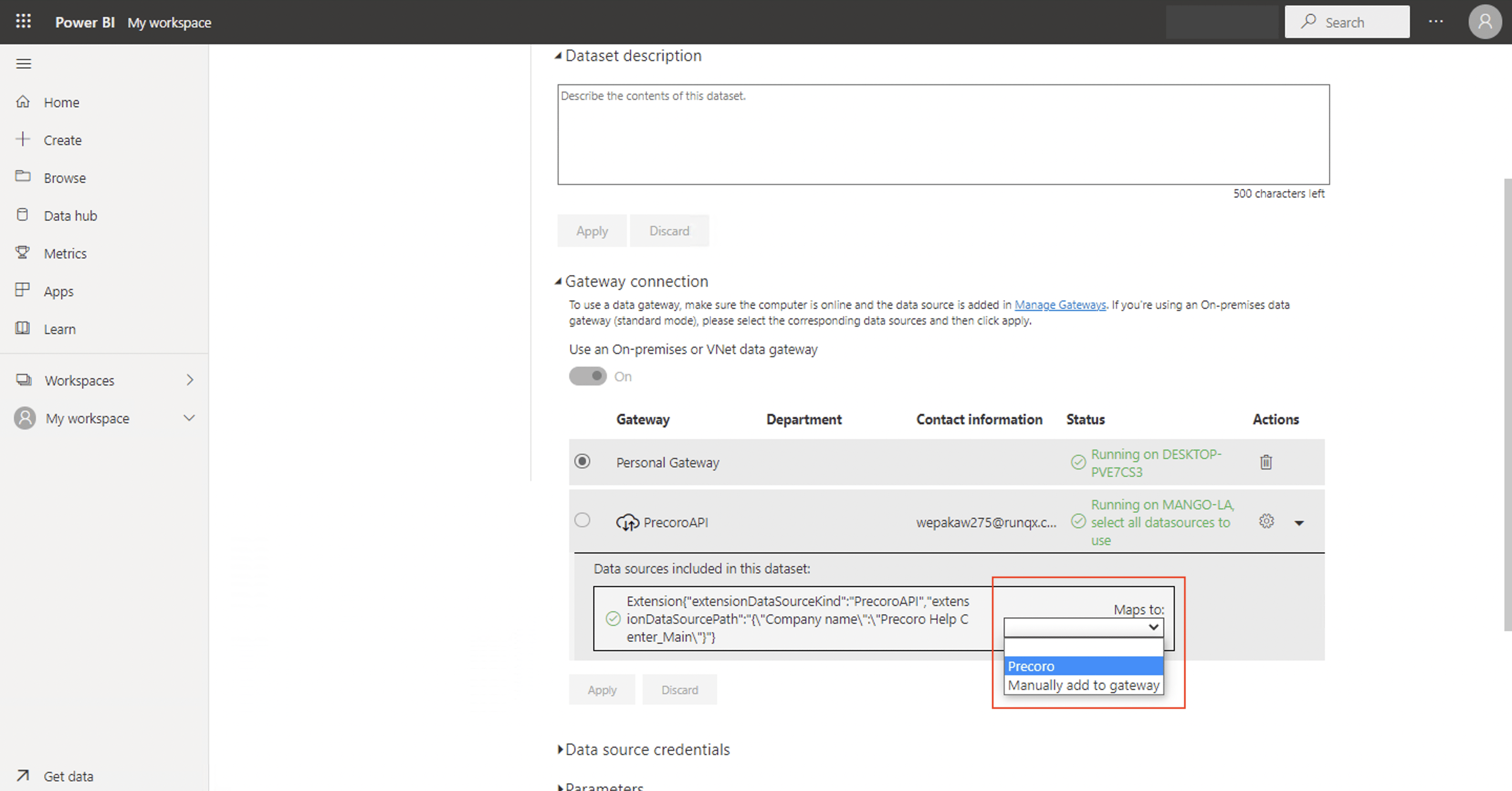Click the Extension data source path text
The image size is (1512, 791).
pos(797,619)
